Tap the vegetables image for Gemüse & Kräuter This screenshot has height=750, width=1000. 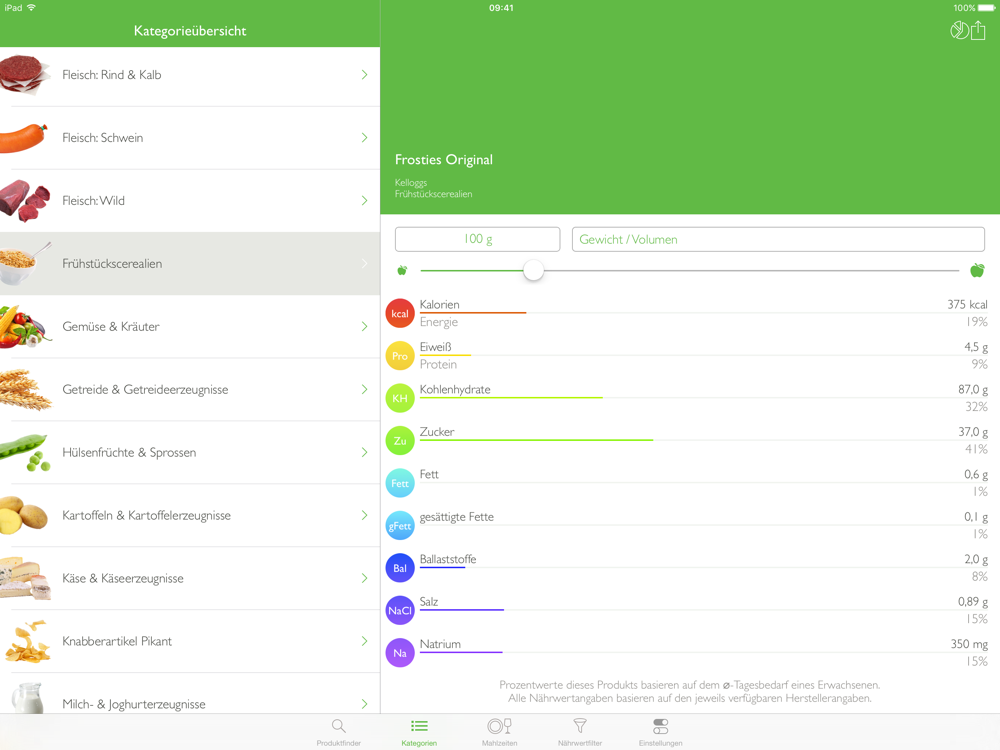click(x=26, y=327)
